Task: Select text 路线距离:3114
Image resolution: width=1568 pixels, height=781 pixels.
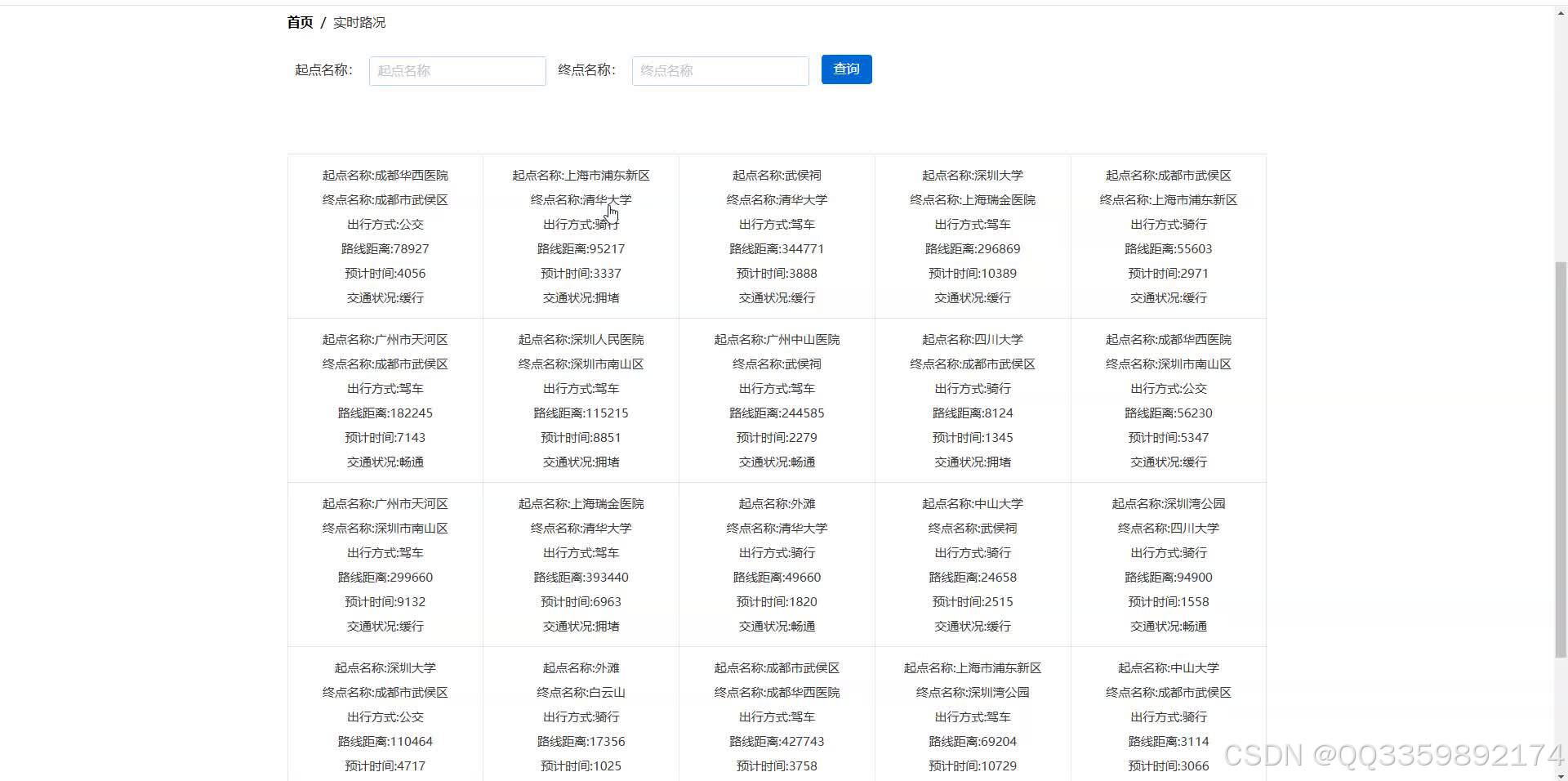Action: [1169, 742]
